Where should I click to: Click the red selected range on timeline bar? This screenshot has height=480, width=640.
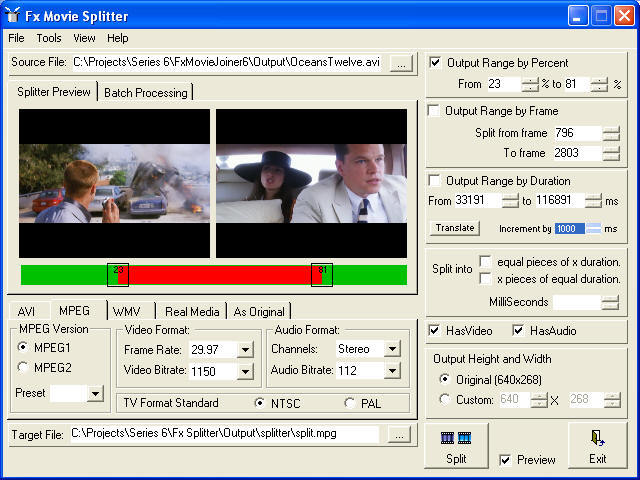pyautogui.click(x=220, y=275)
